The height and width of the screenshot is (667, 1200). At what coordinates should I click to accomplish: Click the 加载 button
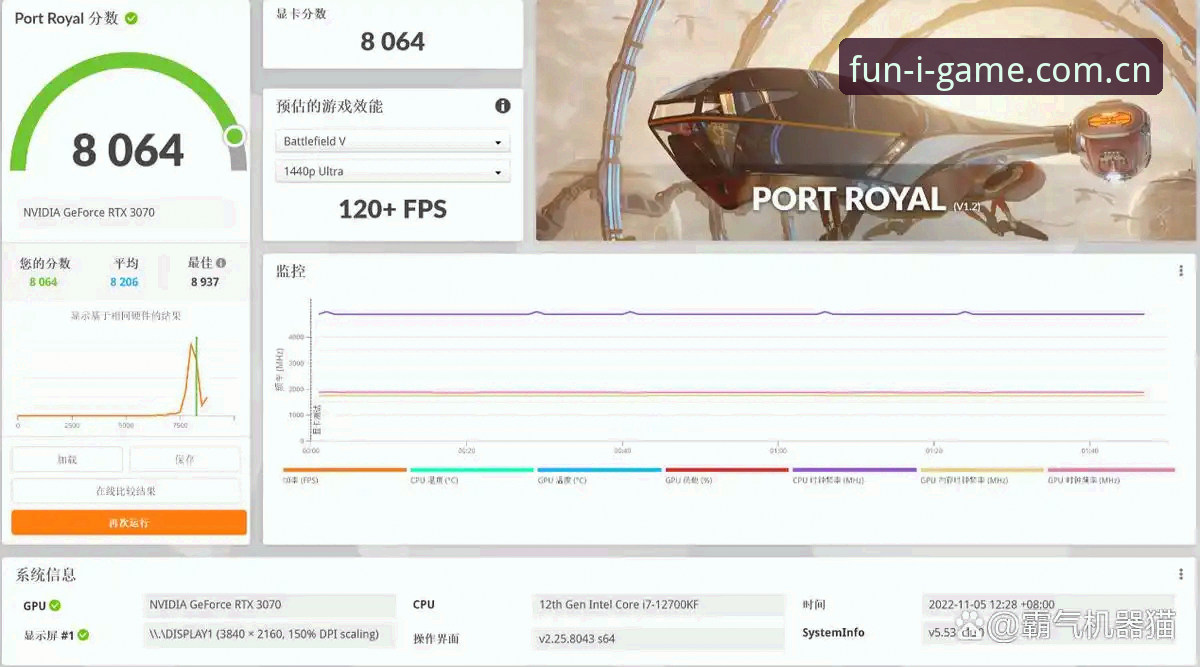[x=67, y=459]
